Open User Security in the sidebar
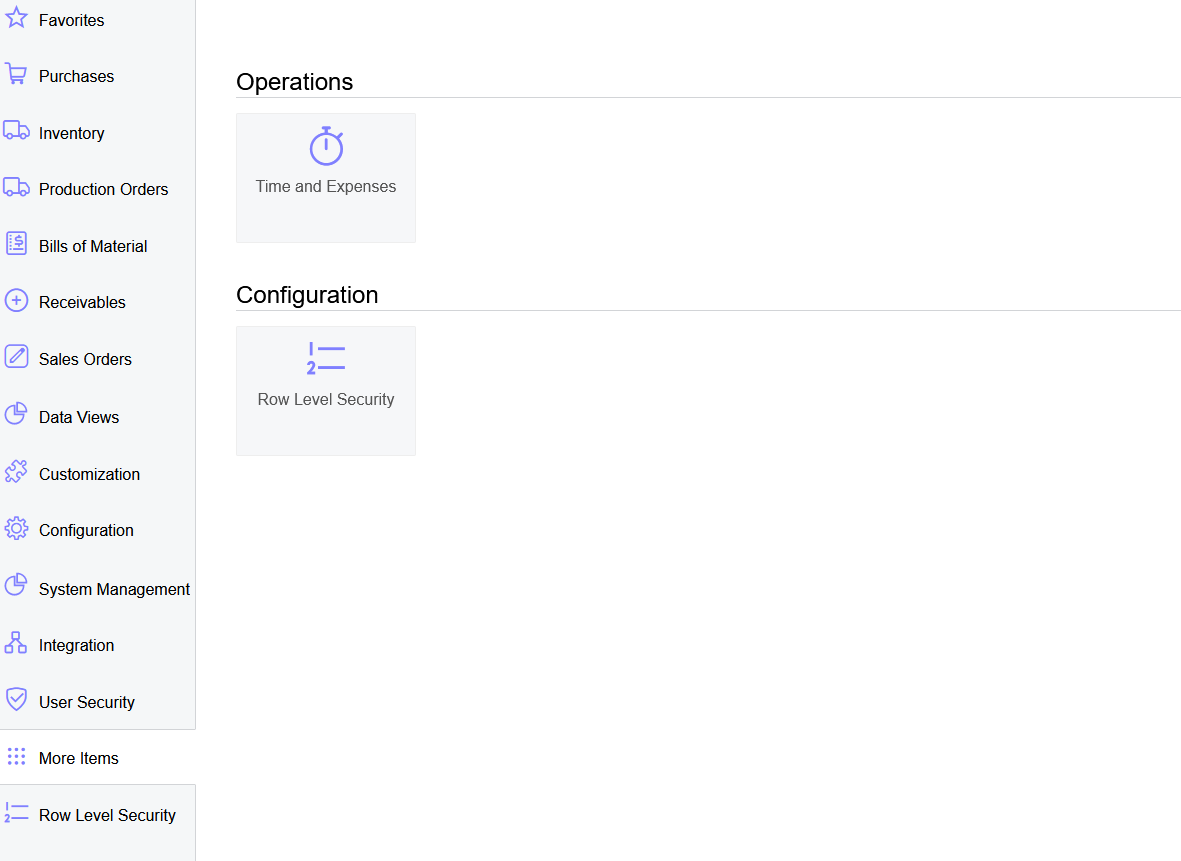Image resolution: width=1181 pixels, height=861 pixels. [x=87, y=702]
